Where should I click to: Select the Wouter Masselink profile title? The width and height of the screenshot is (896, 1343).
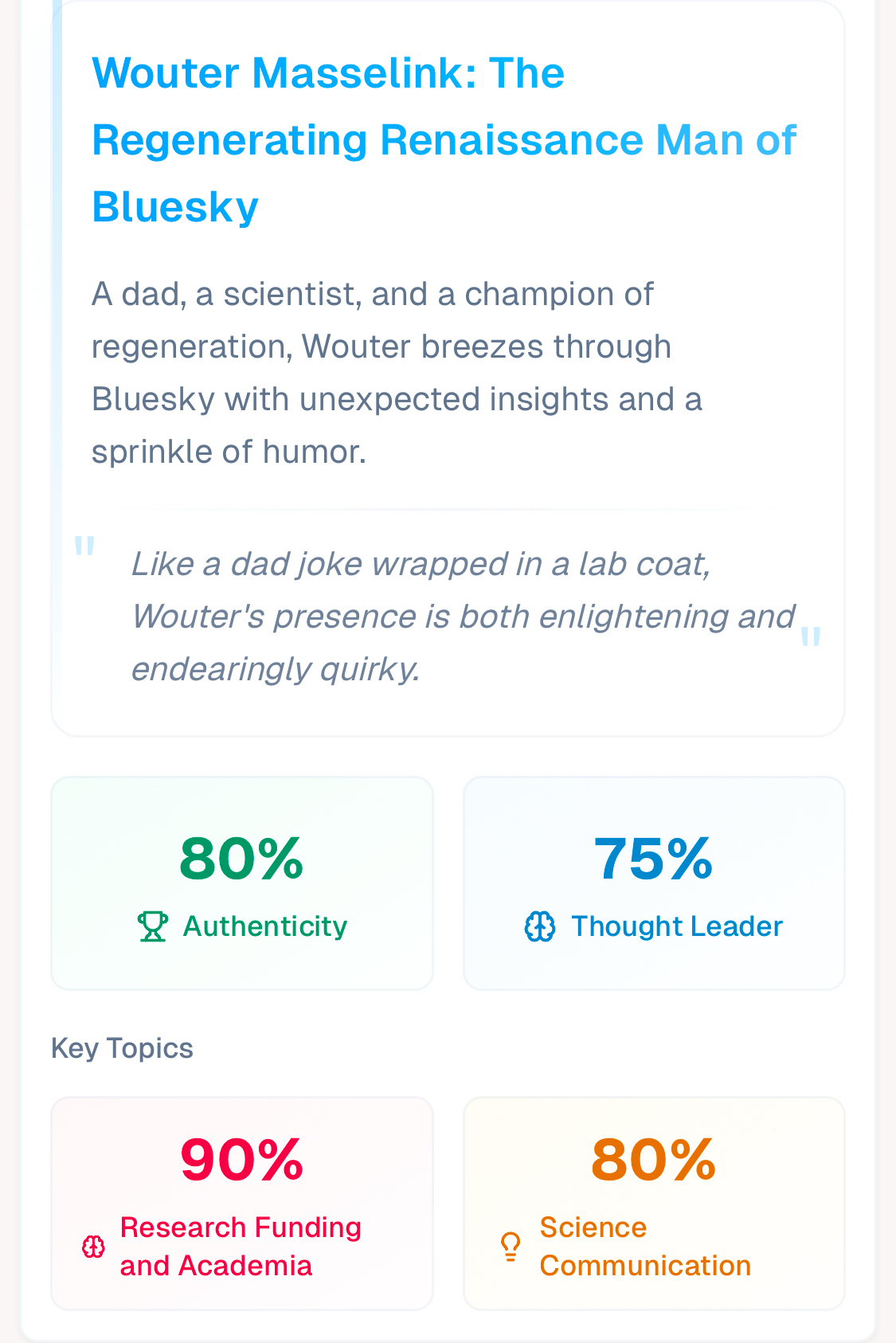click(444, 139)
